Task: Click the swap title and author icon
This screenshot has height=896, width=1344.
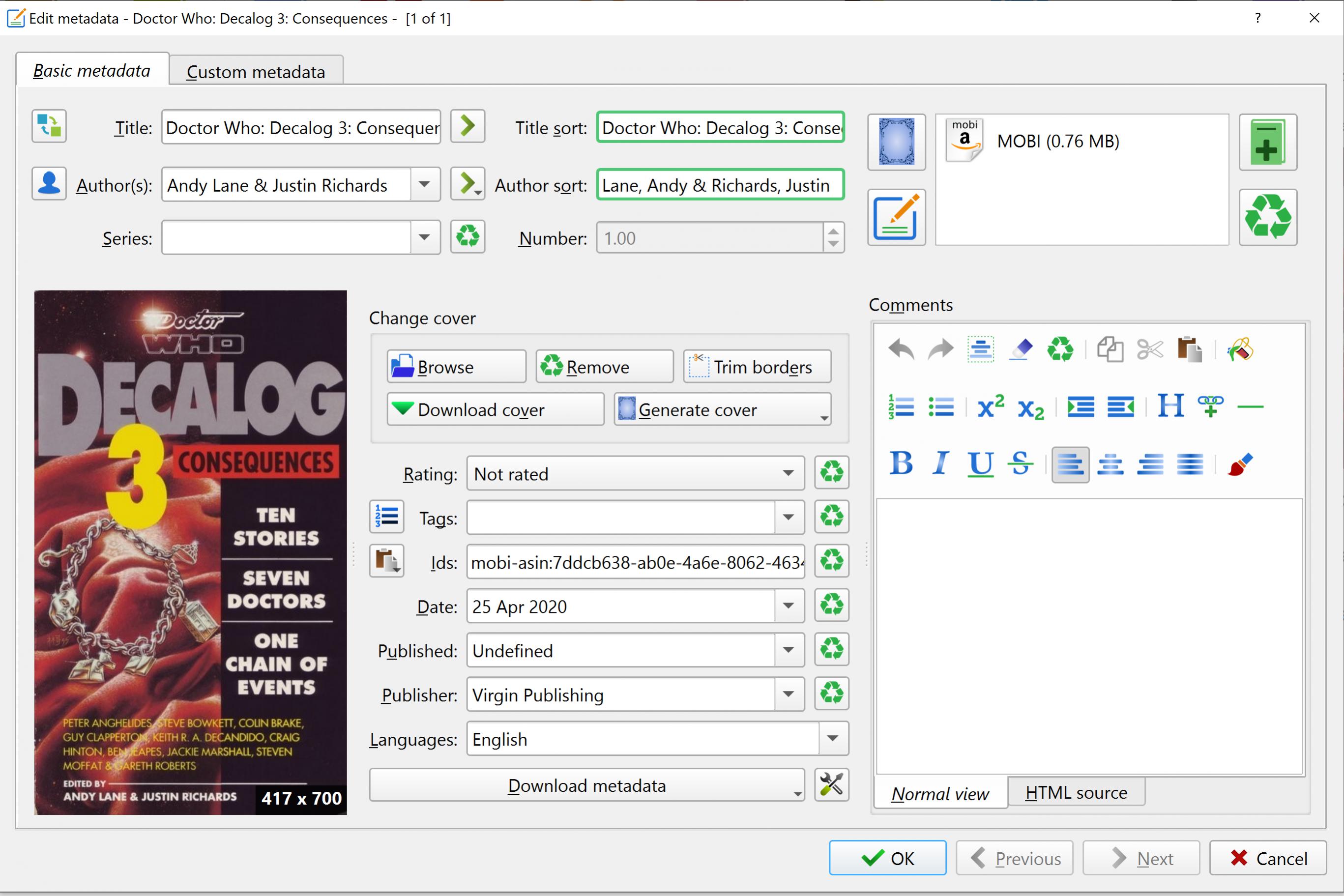Action: (x=49, y=126)
